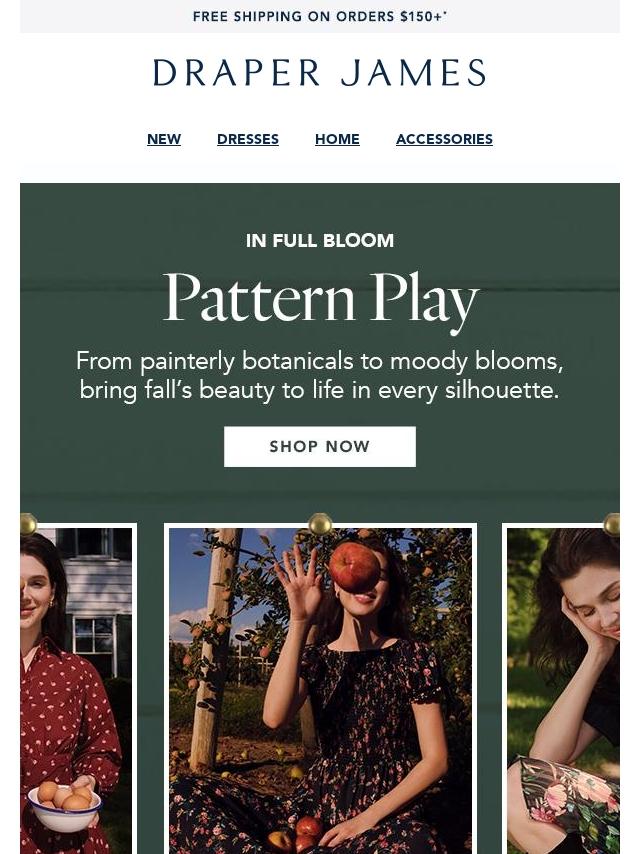
Task: Click the painterly botanicals description text
Action: (x=320, y=376)
